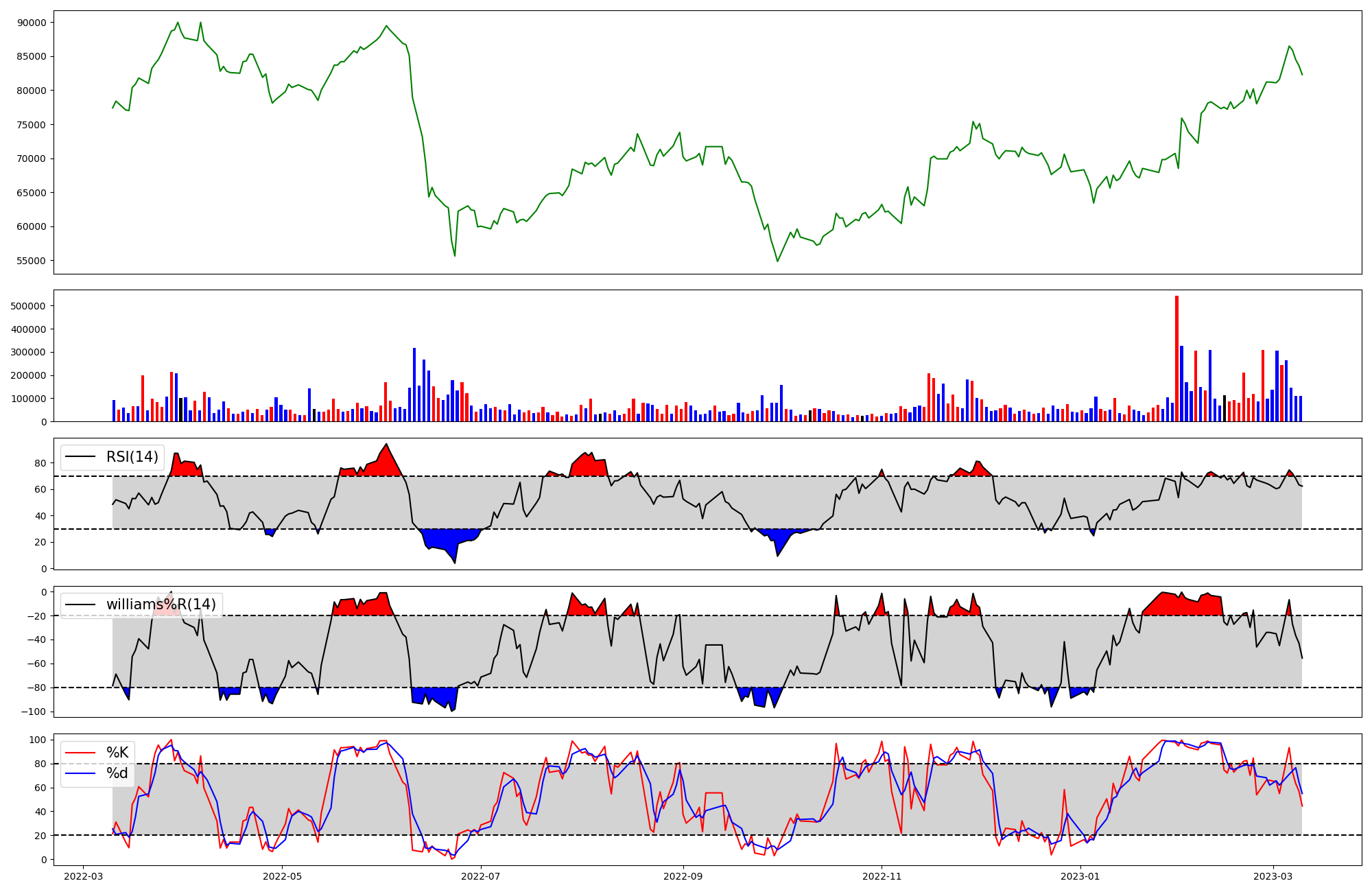The width and height of the screenshot is (1372, 892).
Task: Click the 2022-09 x-axis date label
Action: point(683,876)
